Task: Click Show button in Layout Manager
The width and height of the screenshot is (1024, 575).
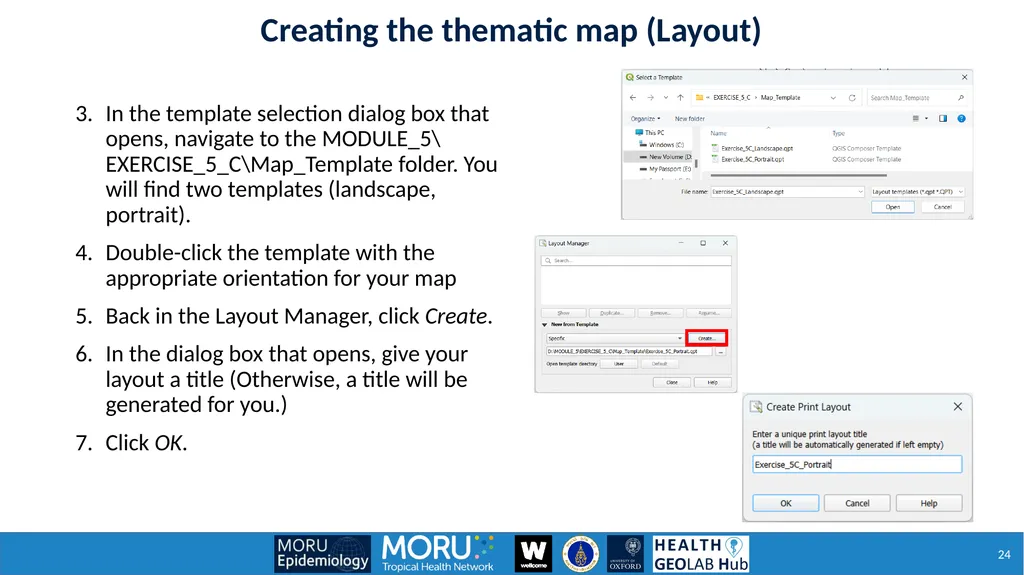Action: [563, 313]
